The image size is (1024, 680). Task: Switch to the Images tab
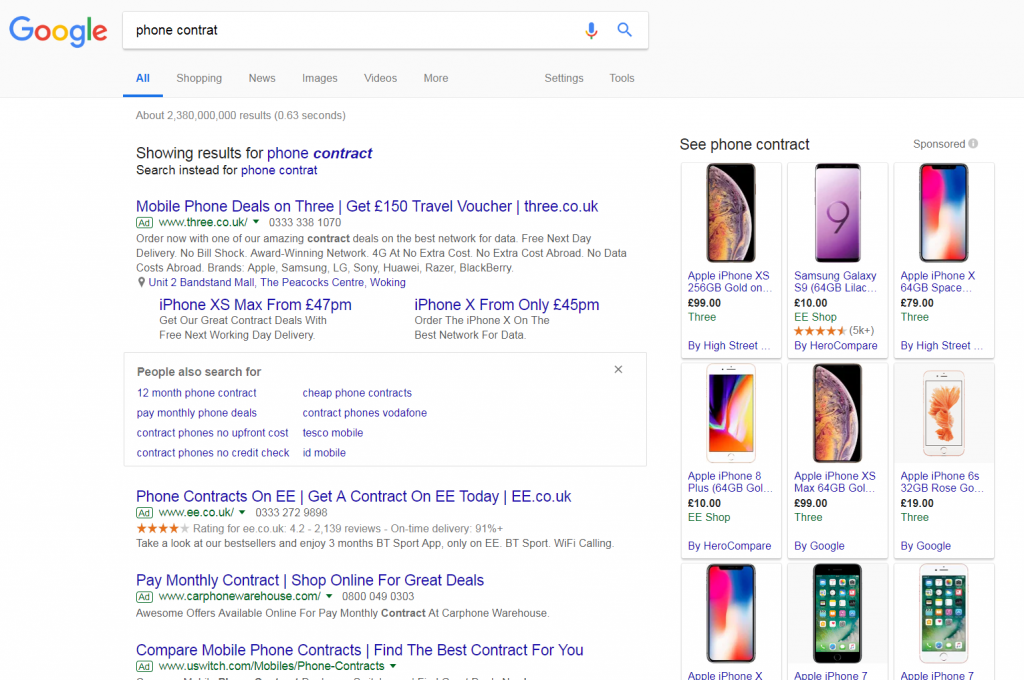319,78
